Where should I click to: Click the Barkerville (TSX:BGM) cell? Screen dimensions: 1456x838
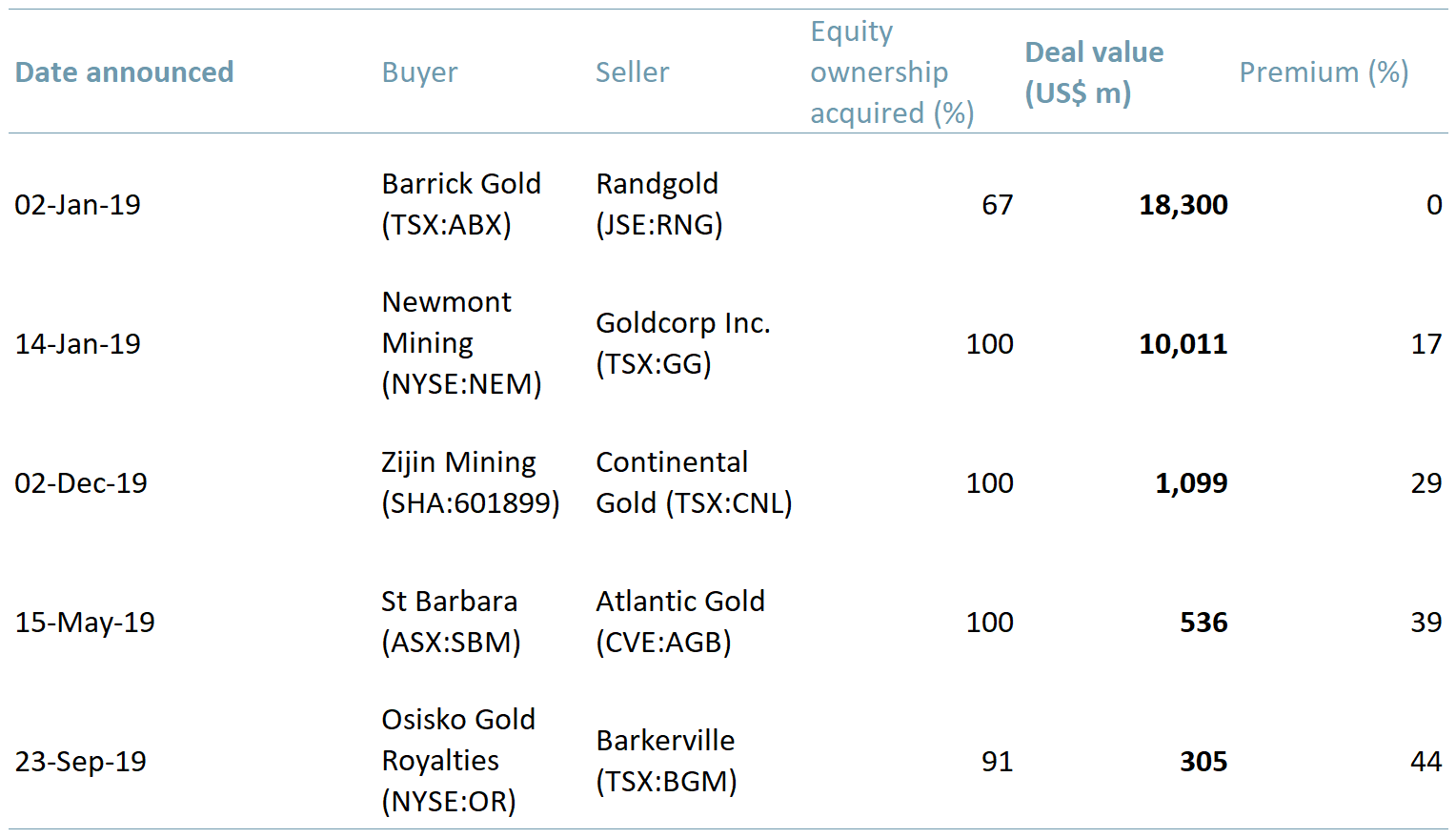pos(665,761)
